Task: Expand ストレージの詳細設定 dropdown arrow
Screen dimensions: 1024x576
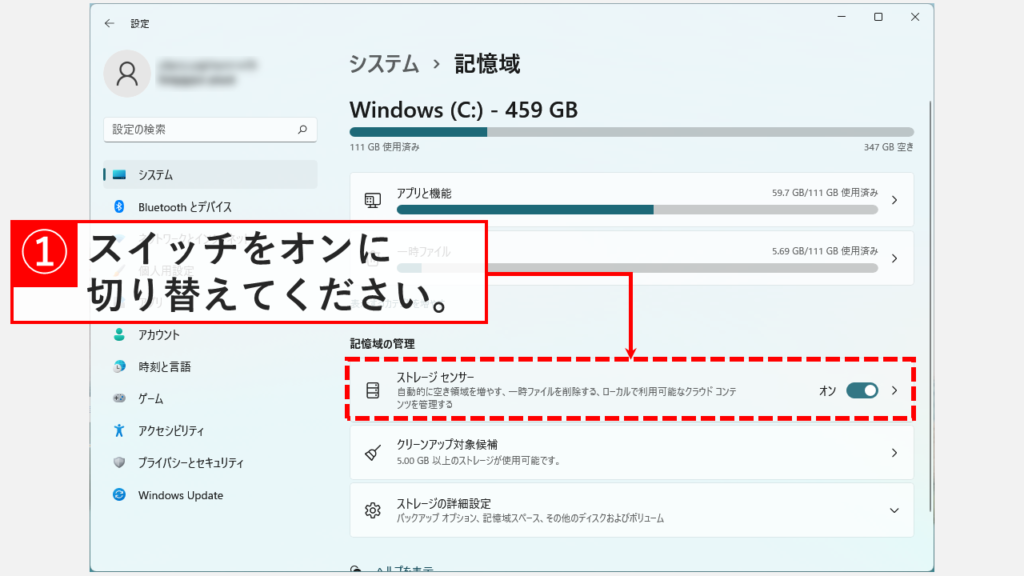Action: coord(895,511)
